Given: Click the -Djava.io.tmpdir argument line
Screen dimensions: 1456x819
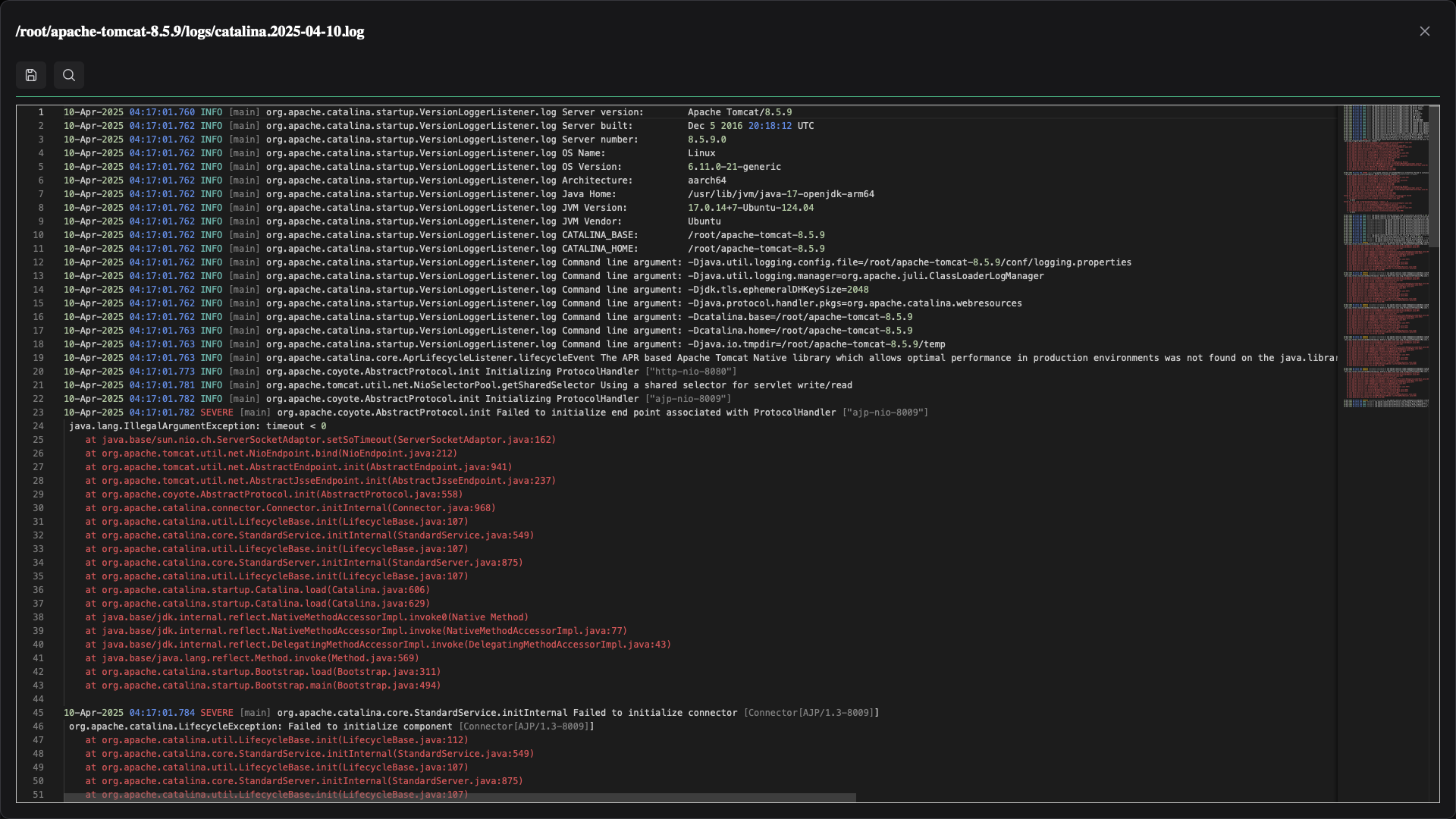Looking at the screenshot, I should pos(817,344).
